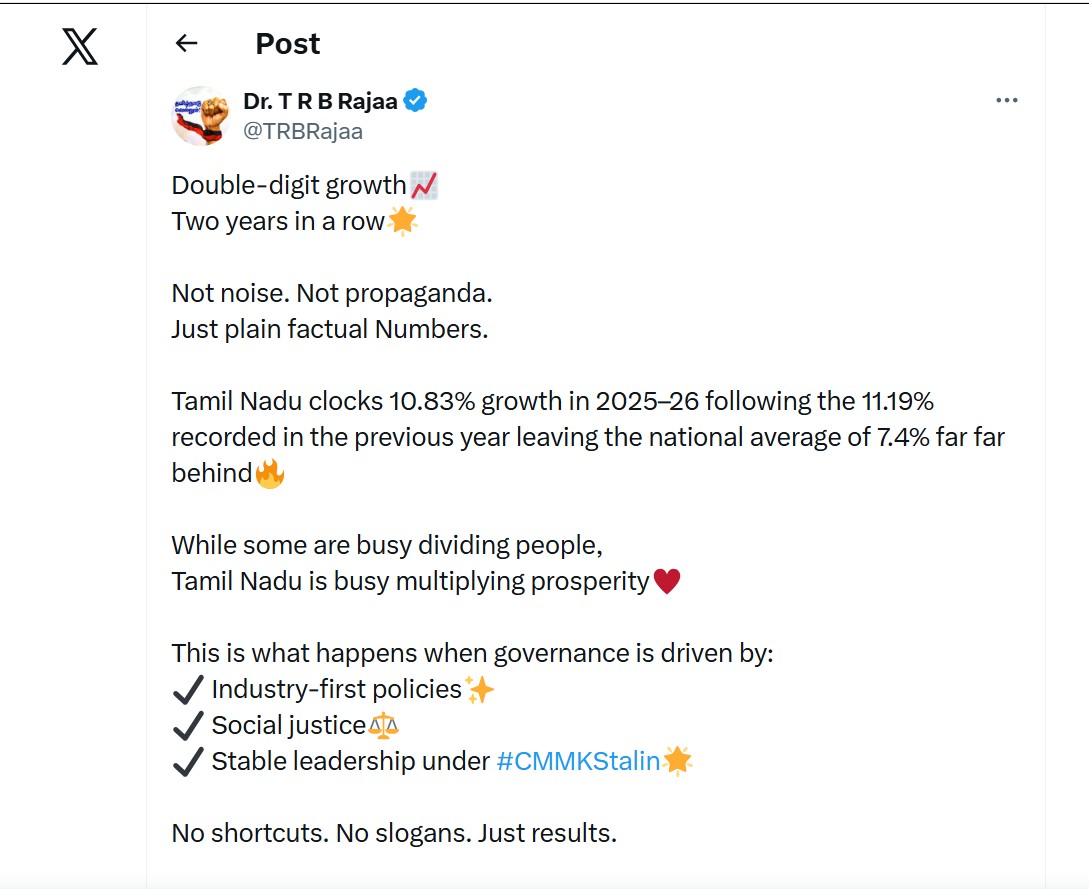Click the glowing star emoji after 'Two years in a row'
The height and width of the screenshot is (889, 1089).
pos(401,221)
